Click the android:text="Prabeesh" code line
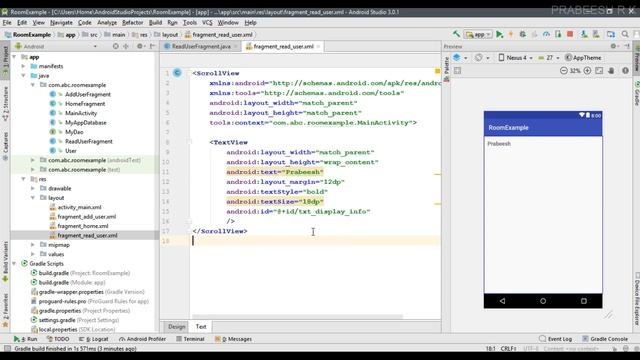Viewport: 640px width, 360px height. pyautogui.click(x=275, y=172)
